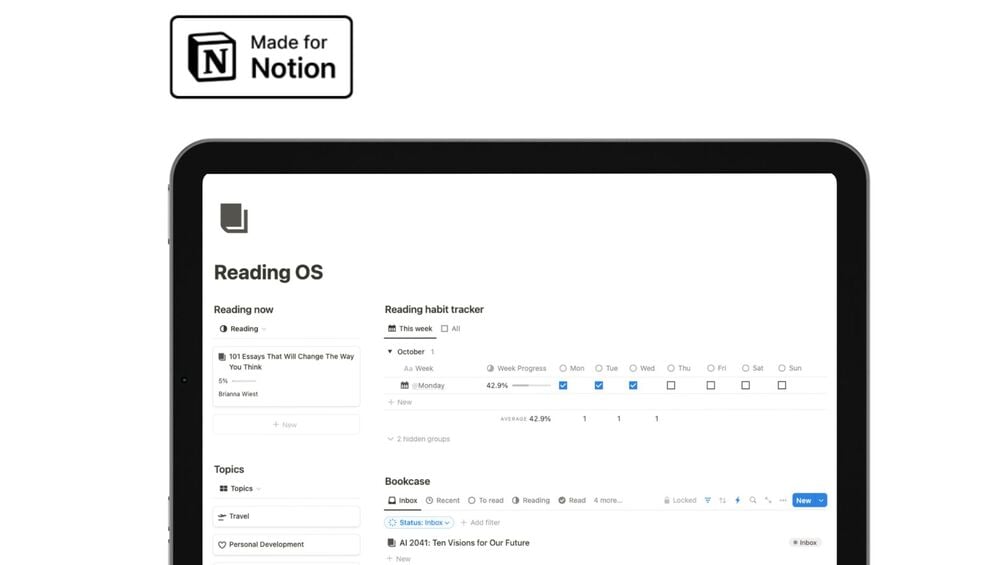Viewport: 1005px width, 565px height.
Task: Select the Inbox tab in Bookcase
Action: click(403, 500)
